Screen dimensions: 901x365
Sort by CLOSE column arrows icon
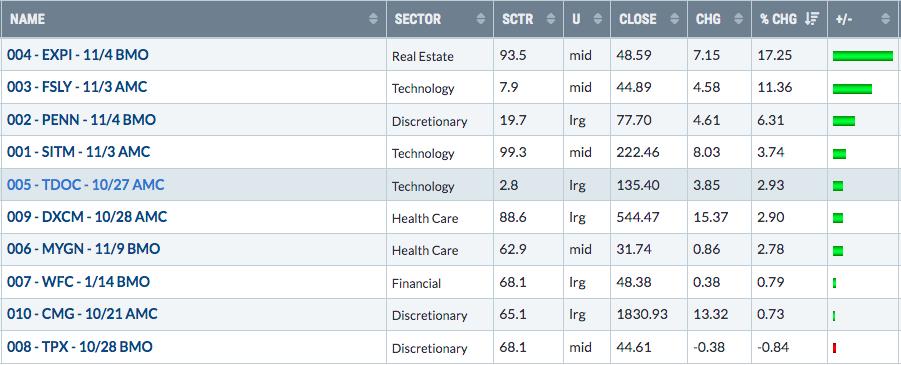point(675,19)
